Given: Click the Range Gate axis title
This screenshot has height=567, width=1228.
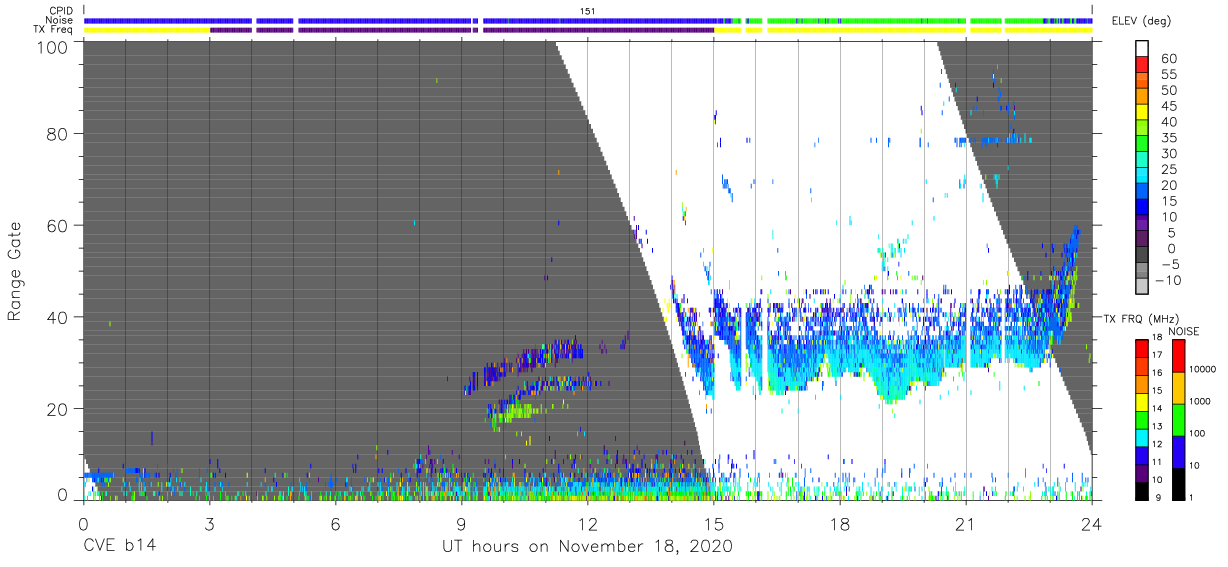Looking at the screenshot, I should tap(15, 271).
